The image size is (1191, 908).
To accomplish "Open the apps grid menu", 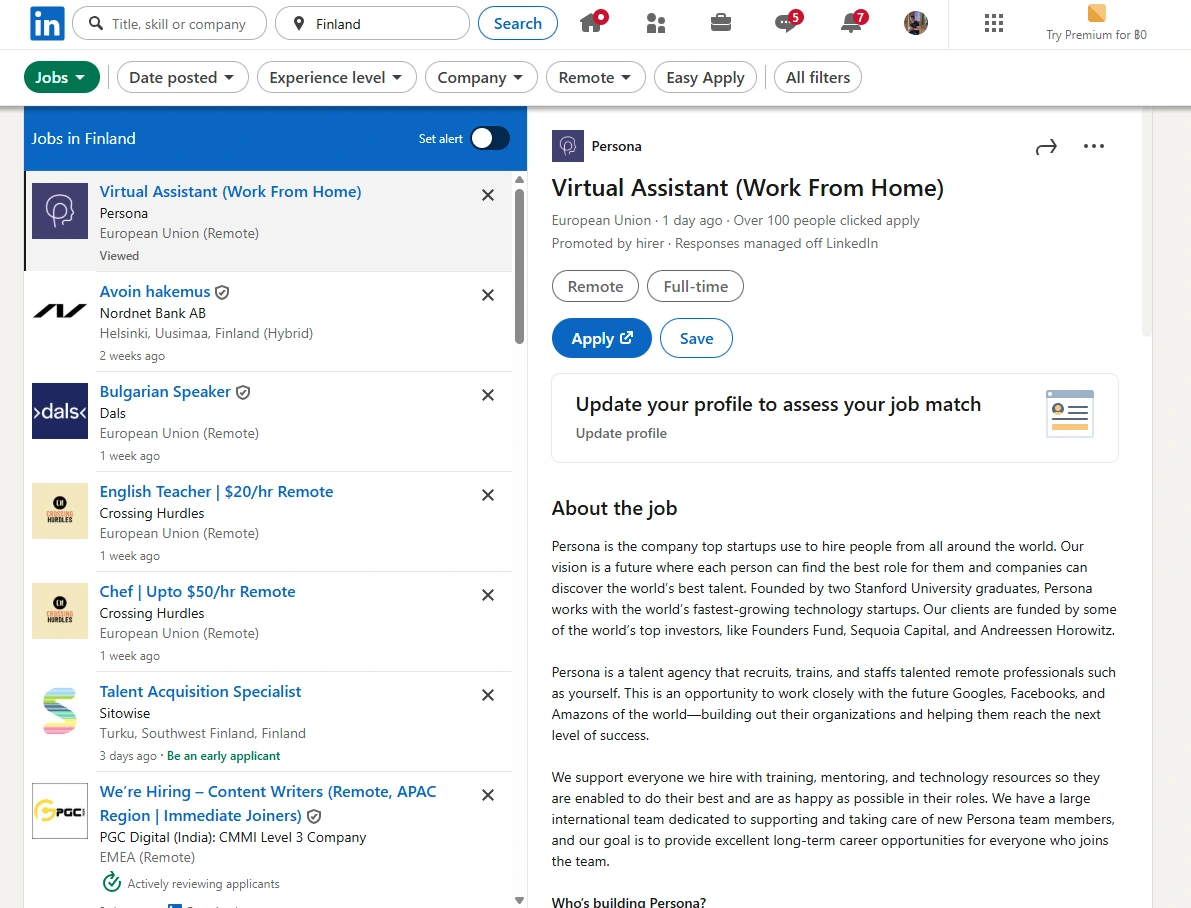I will point(994,24).
